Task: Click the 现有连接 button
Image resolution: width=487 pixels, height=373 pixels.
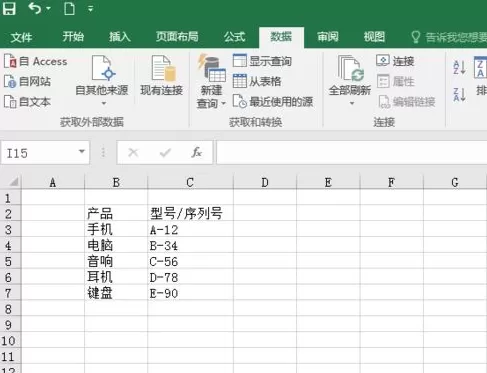Action: (x=162, y=75)
